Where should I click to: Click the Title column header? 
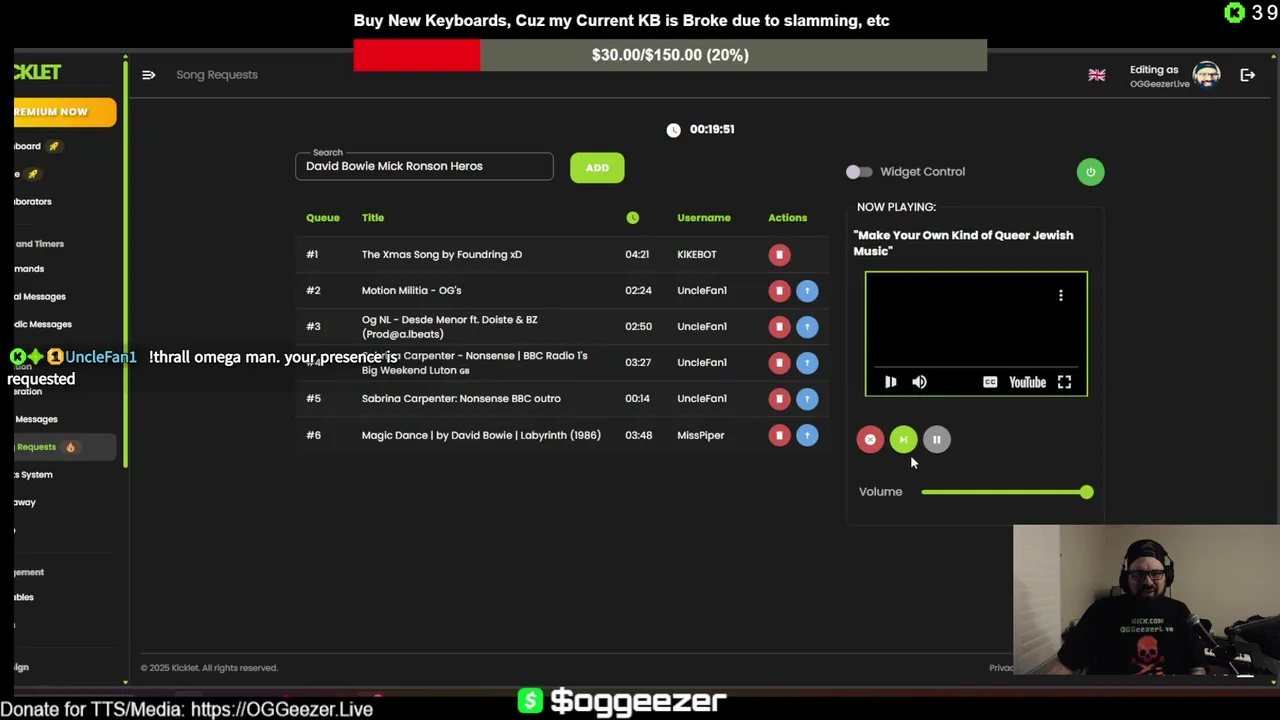[373, 218]
